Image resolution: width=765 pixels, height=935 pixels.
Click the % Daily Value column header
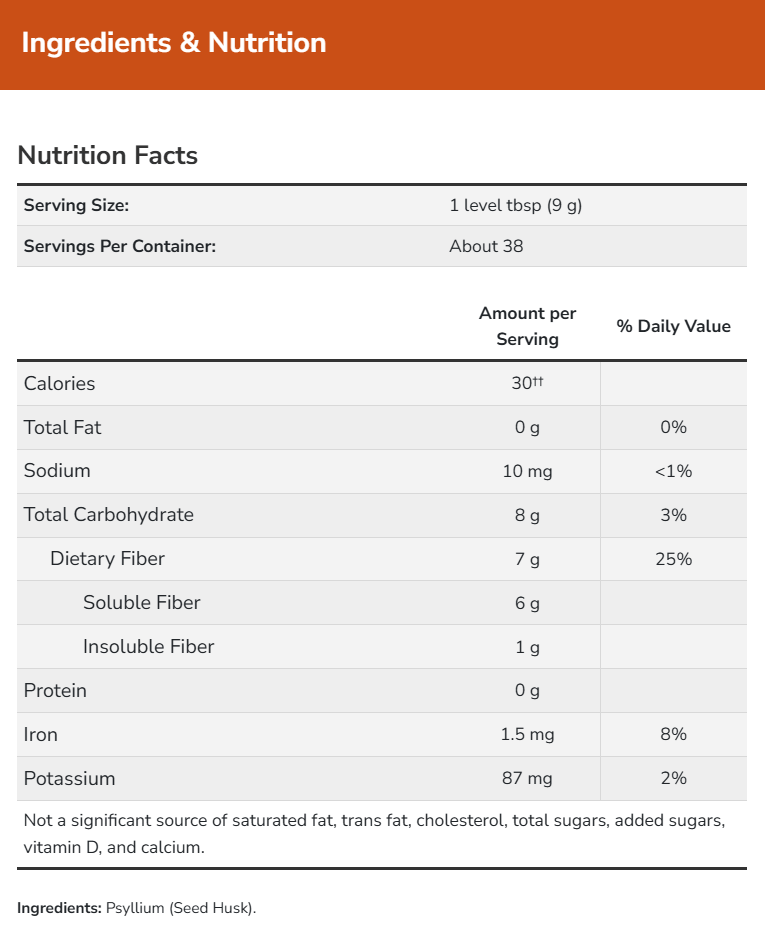(x=673, y=326)
